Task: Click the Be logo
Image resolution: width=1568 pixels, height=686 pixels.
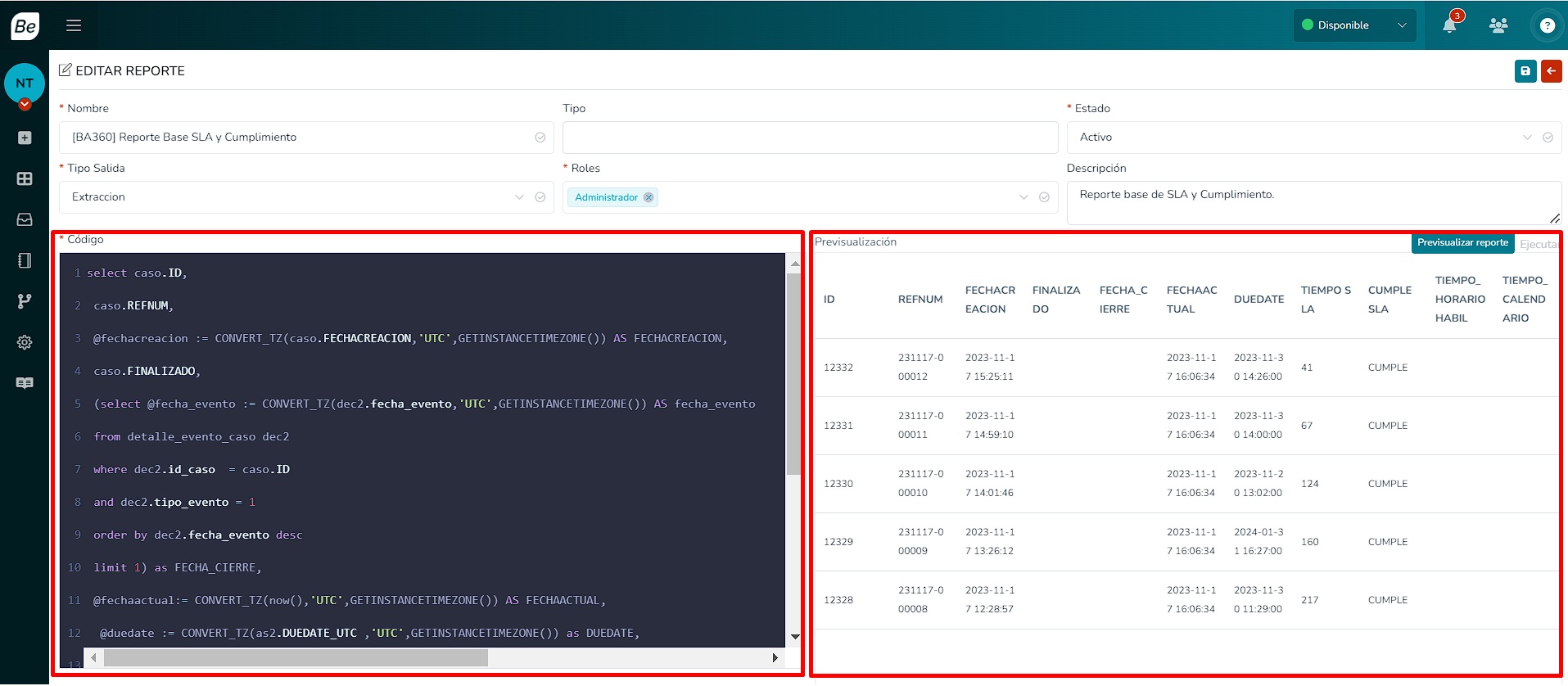Action: pos(25,26)
